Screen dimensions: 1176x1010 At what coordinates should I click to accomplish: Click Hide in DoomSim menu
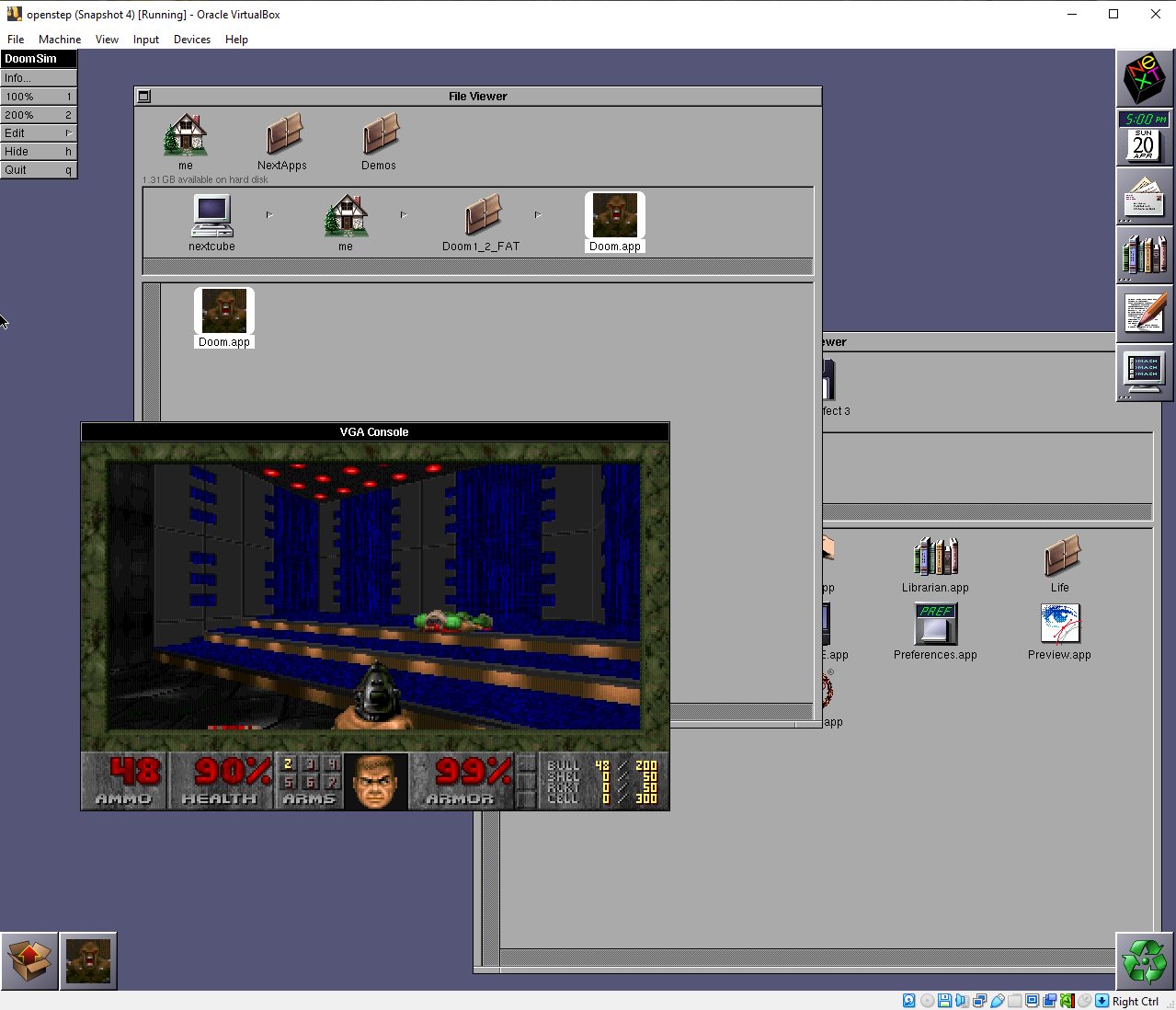coord(39,152)
